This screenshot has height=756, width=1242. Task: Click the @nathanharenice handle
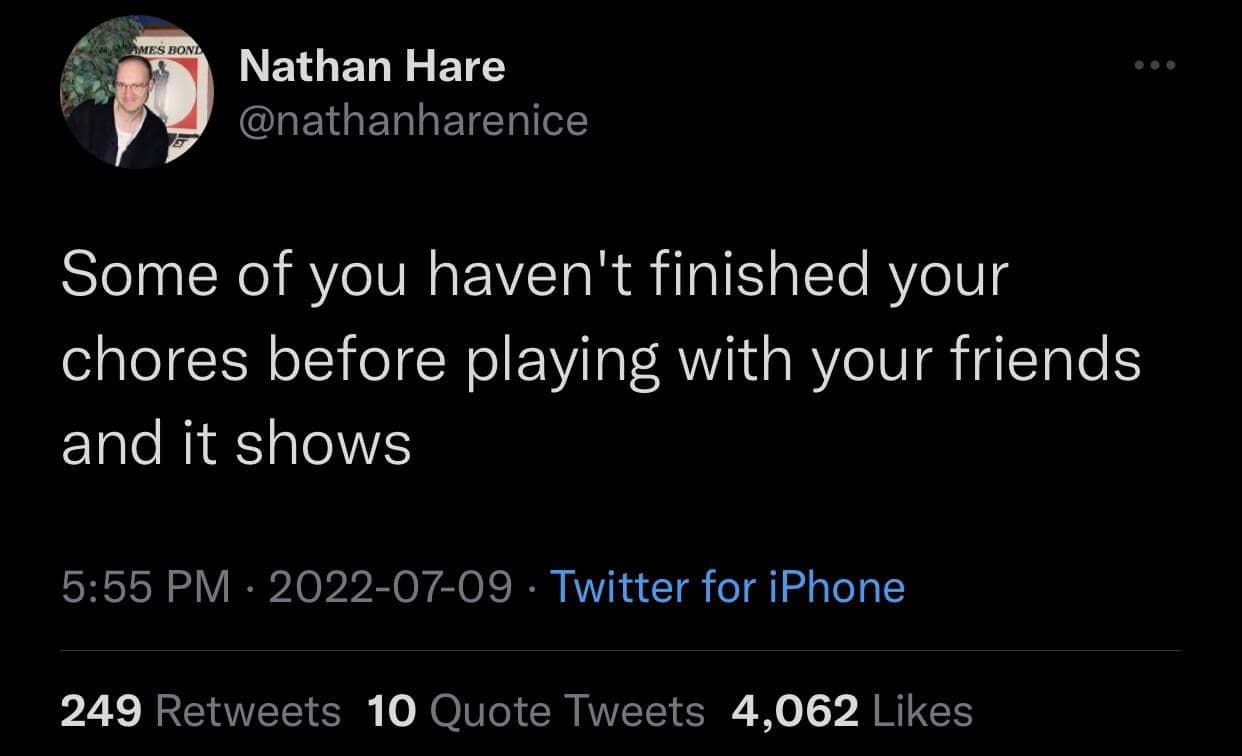coord(413,121)
